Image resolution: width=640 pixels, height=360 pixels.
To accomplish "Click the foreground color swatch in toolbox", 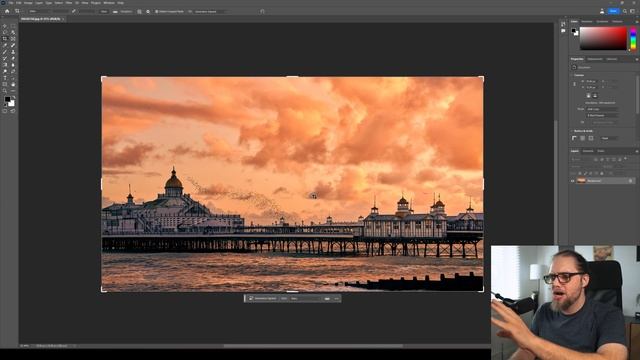I will click(x=7, y=99).
